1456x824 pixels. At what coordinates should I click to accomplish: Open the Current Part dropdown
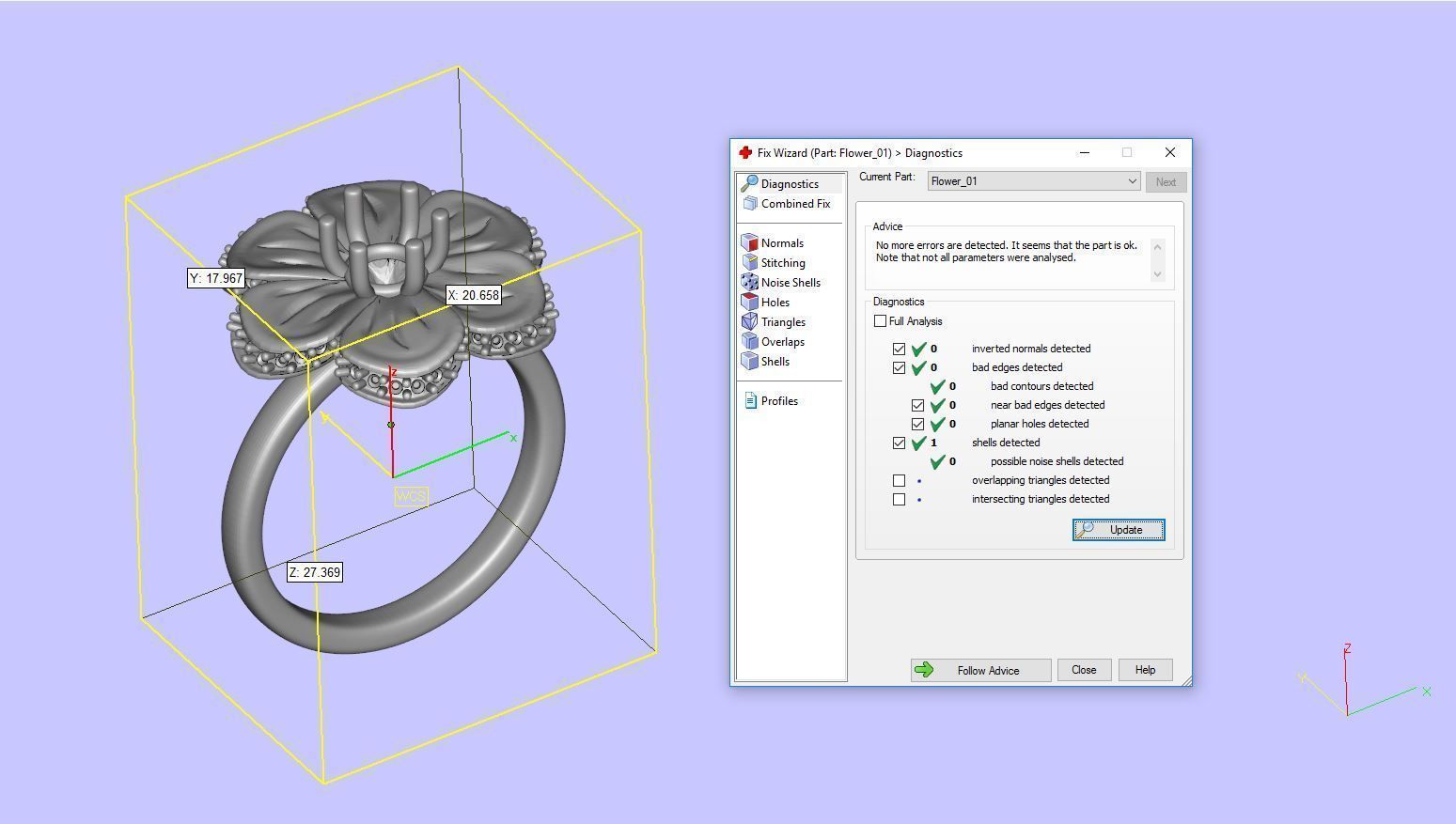click(1034, 181)
